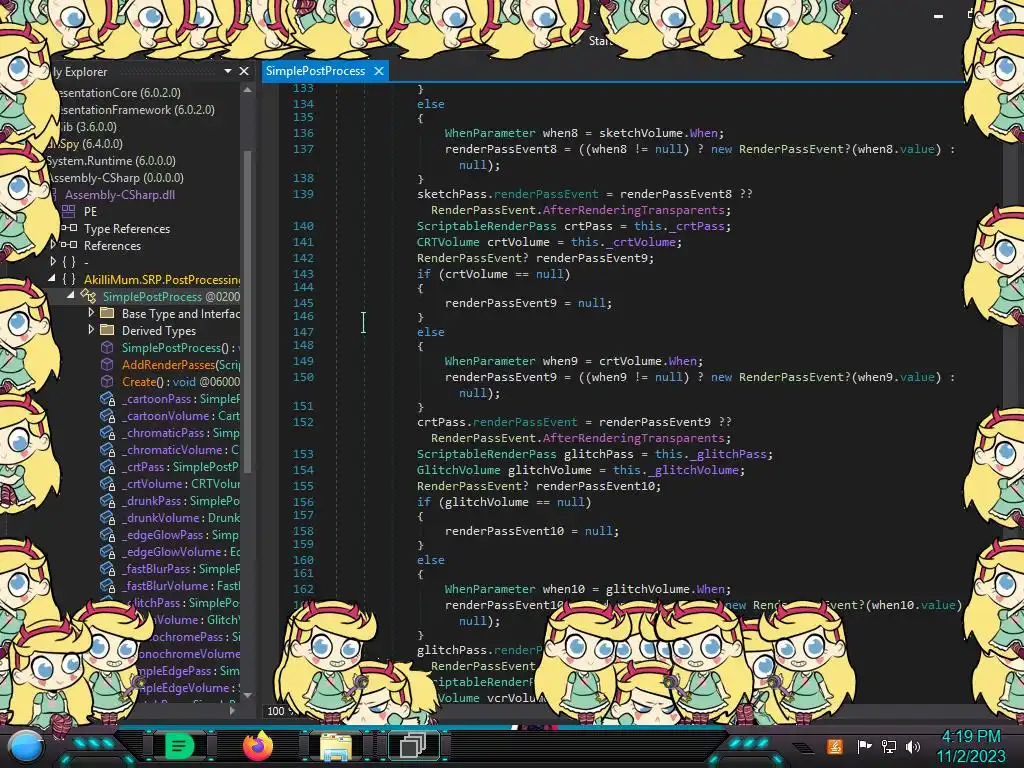Click the stacked windows taskbar icon
1024x768 pixels.
(x=413, y=745)
